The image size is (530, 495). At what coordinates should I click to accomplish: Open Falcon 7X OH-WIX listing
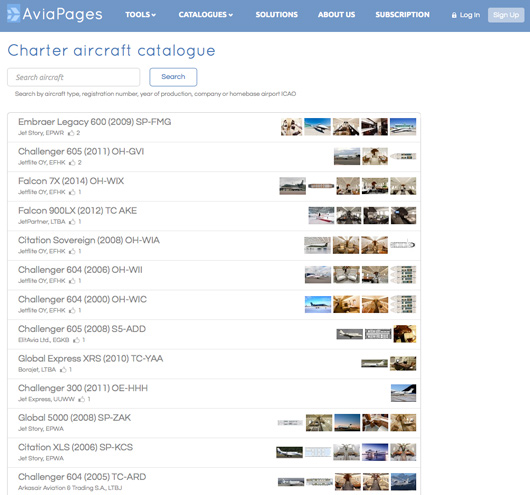tap(71, 181)
